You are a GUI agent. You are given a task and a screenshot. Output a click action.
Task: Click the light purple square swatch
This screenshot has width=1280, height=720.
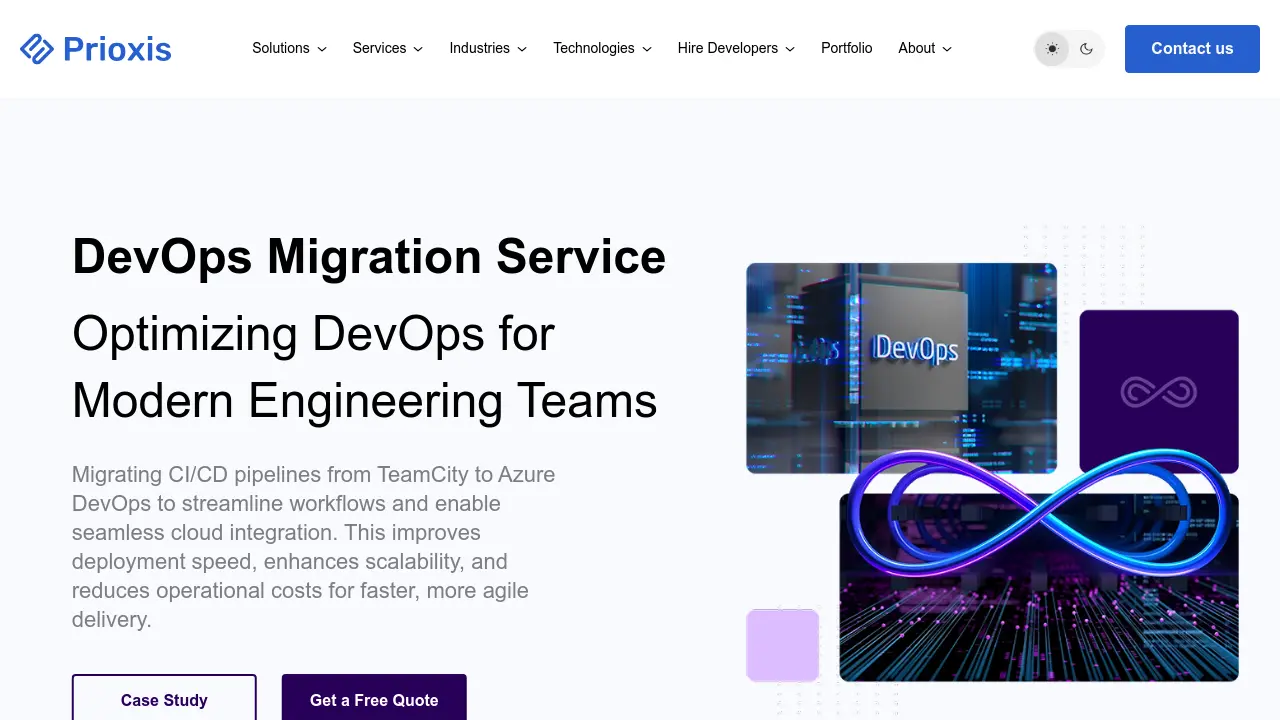pos(783,645)
